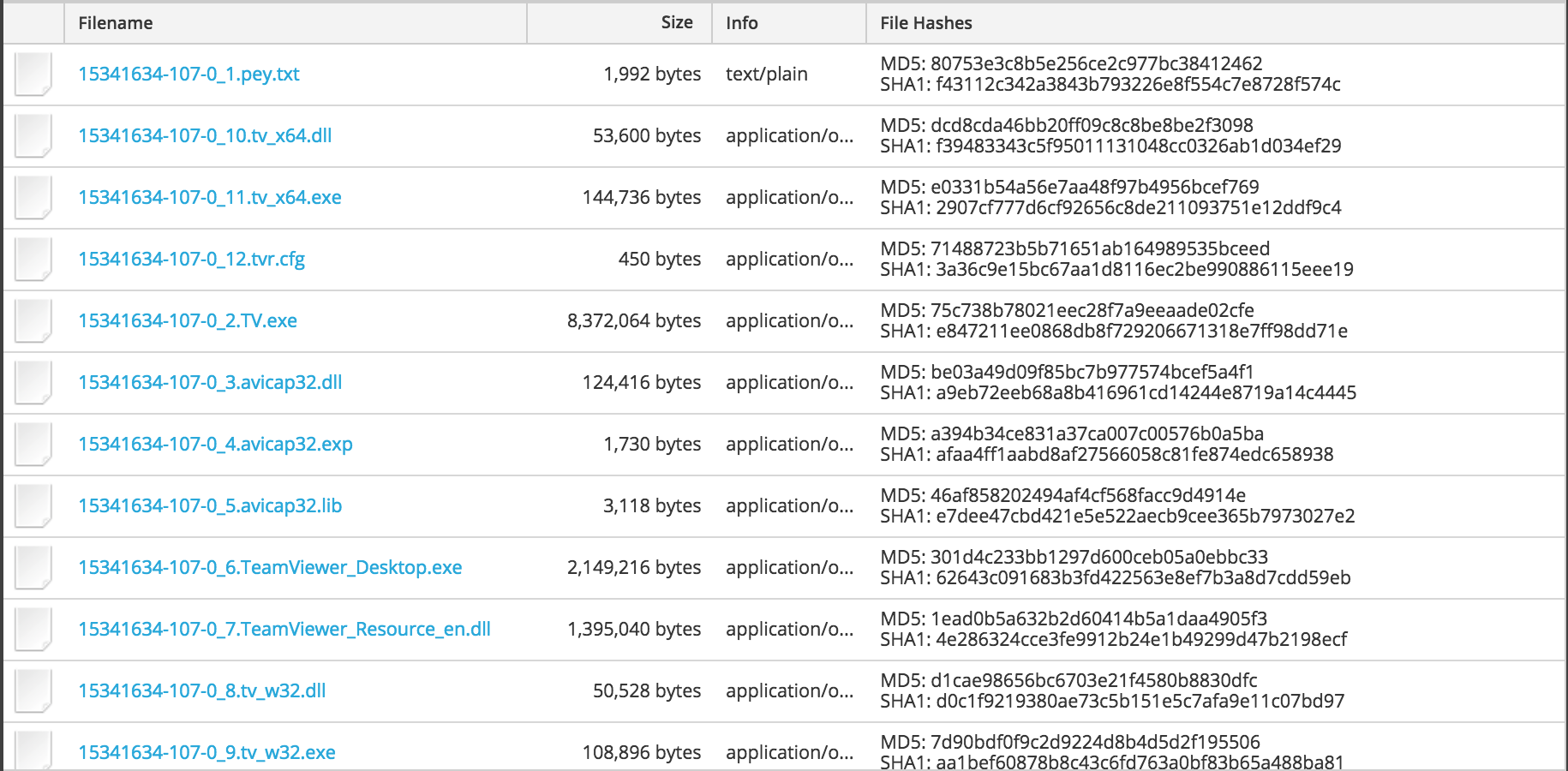
Task: Open 15341634-107-0_1.pey.txt file link
Action: pos(189,75)
